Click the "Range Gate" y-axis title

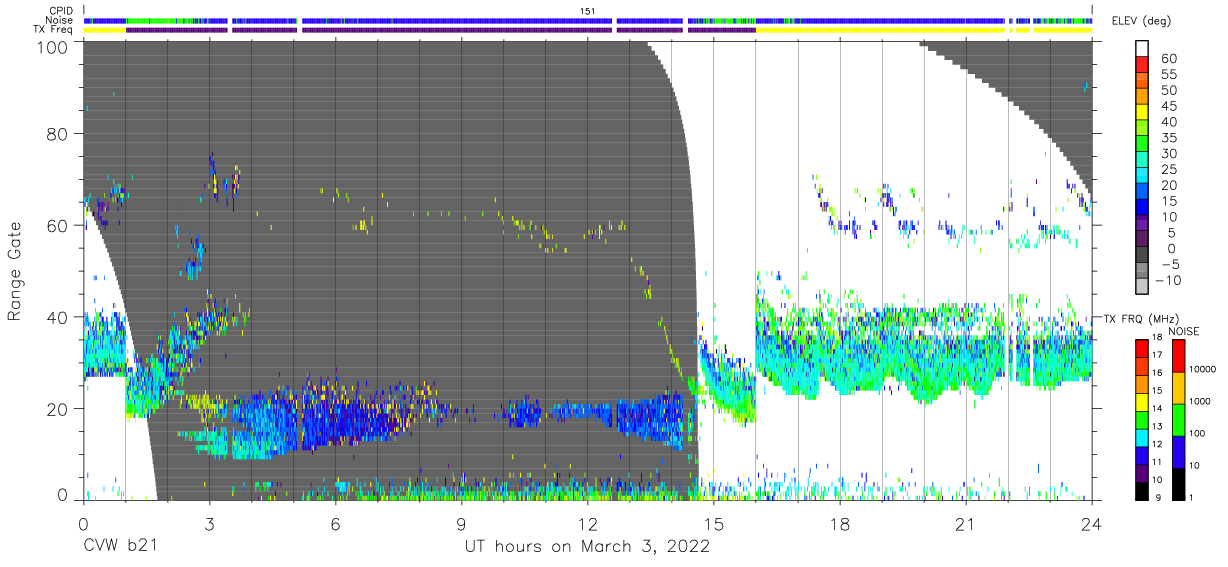(x=16, y=272)
